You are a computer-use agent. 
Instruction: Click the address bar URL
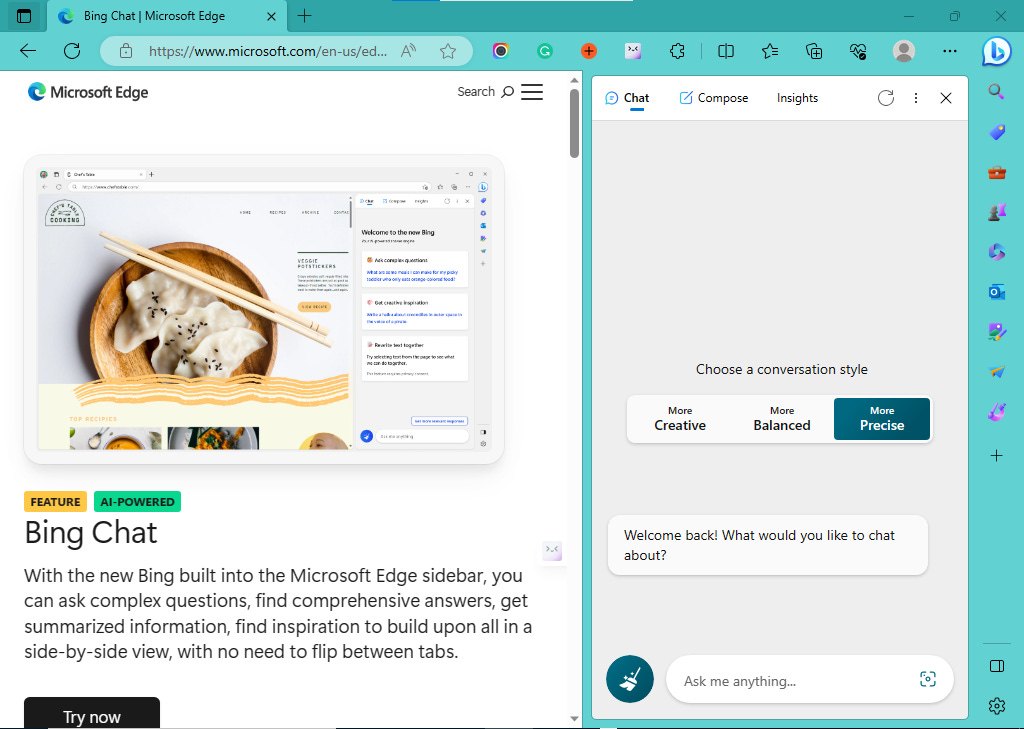click(268, 51)
